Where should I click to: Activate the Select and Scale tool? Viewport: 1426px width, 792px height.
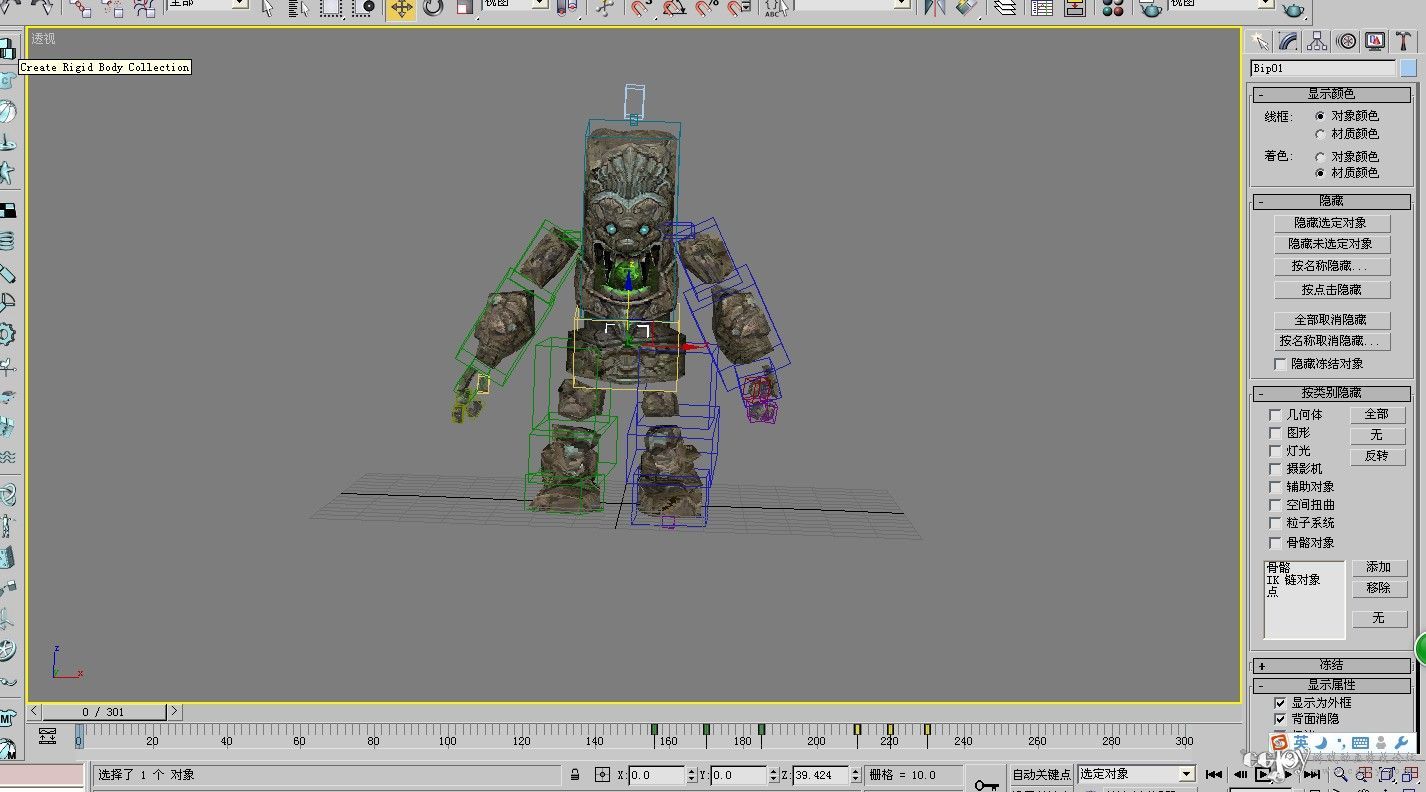click(x=465, y=8)
